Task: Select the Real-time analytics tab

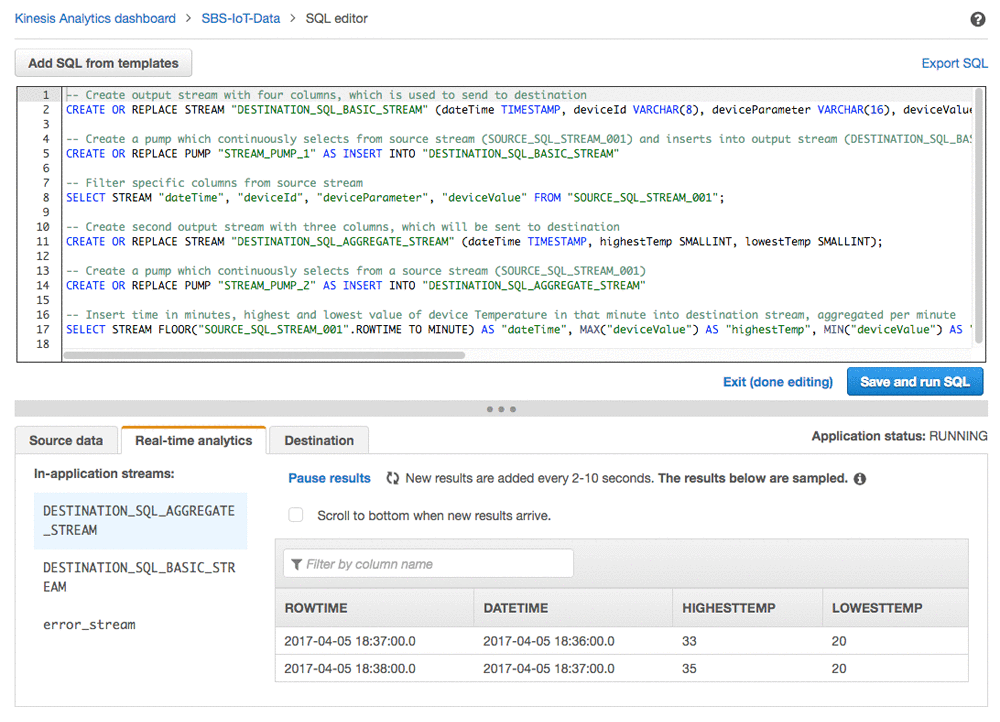Action: tap(193, 441)
